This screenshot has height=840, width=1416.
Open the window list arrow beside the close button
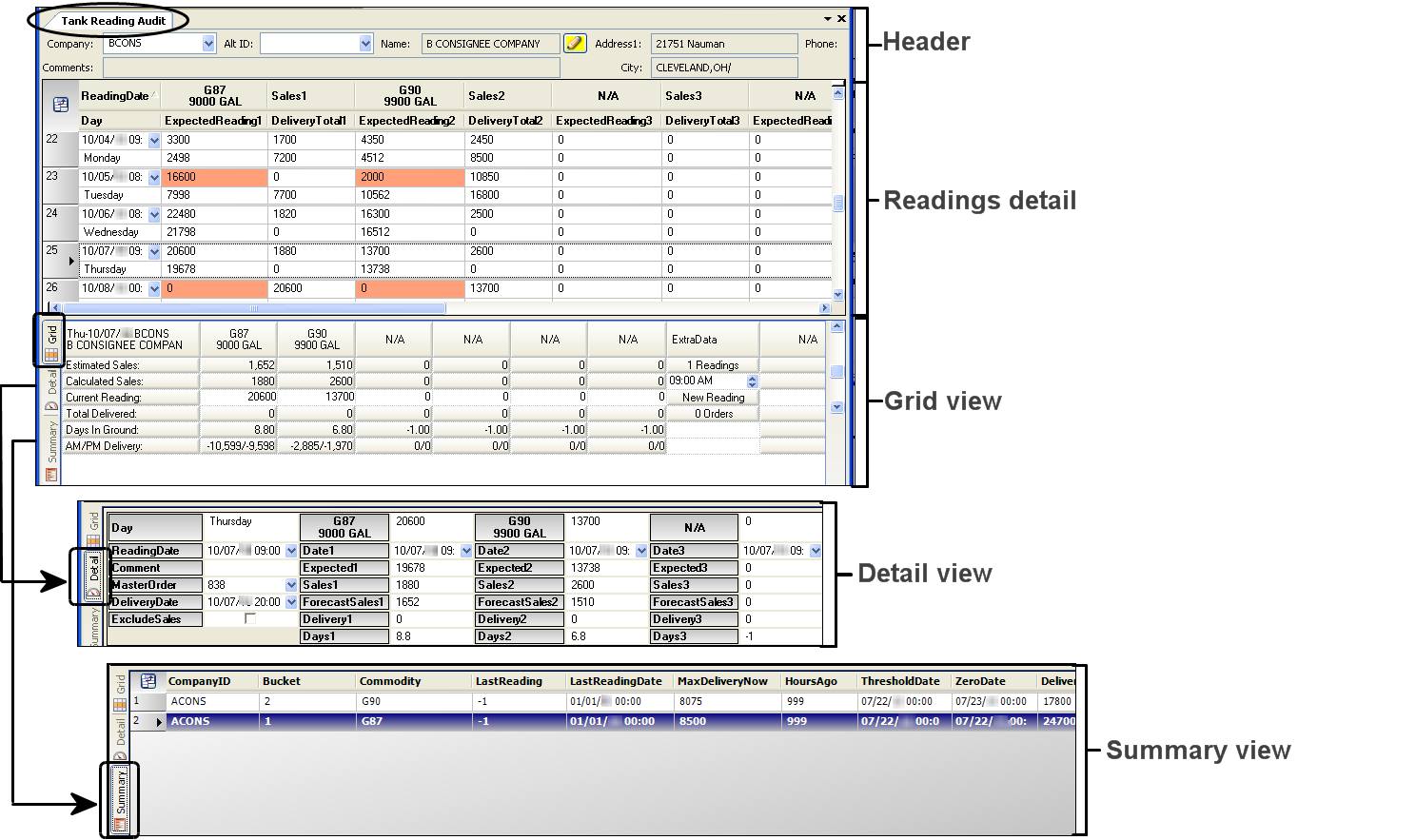tap(828, 19)
